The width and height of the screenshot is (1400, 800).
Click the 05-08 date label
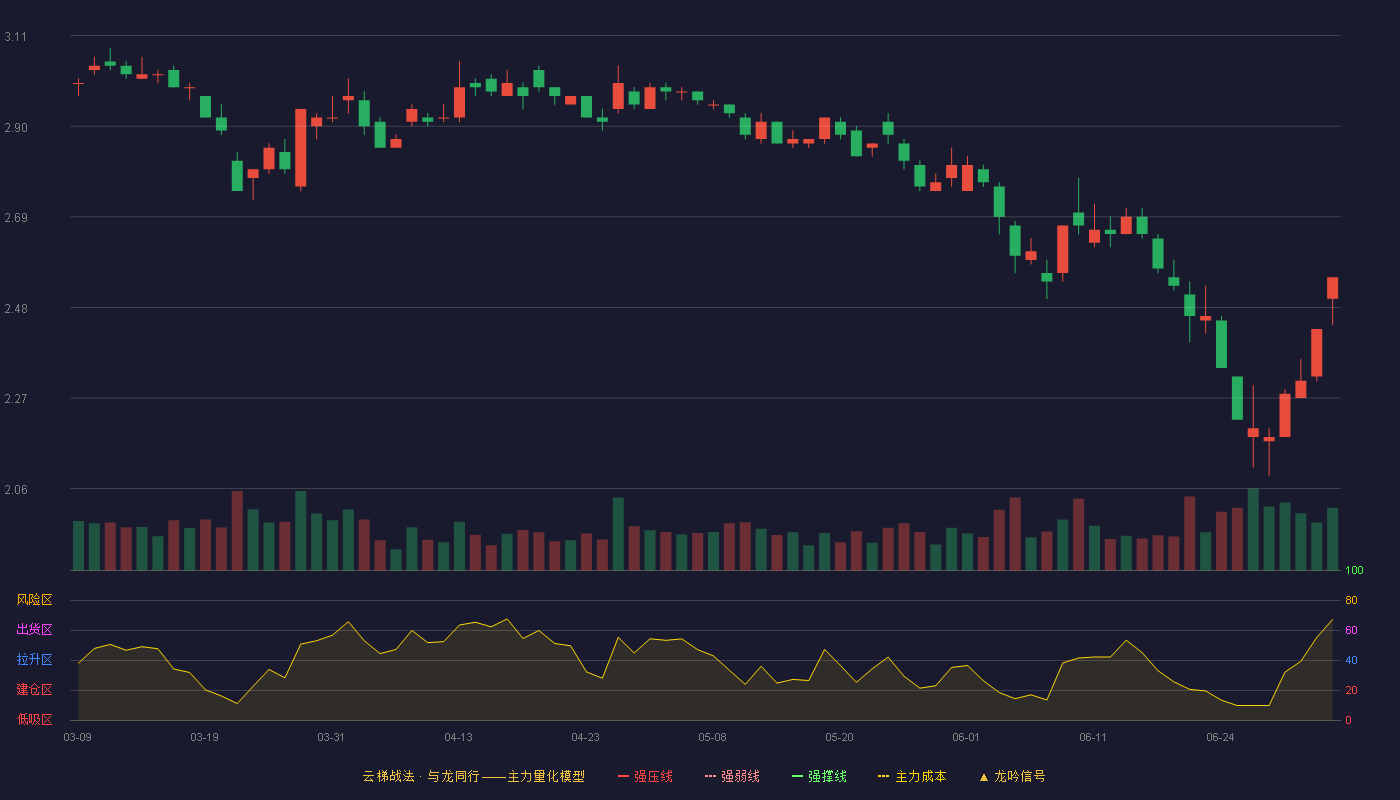[x=712, y=737]
